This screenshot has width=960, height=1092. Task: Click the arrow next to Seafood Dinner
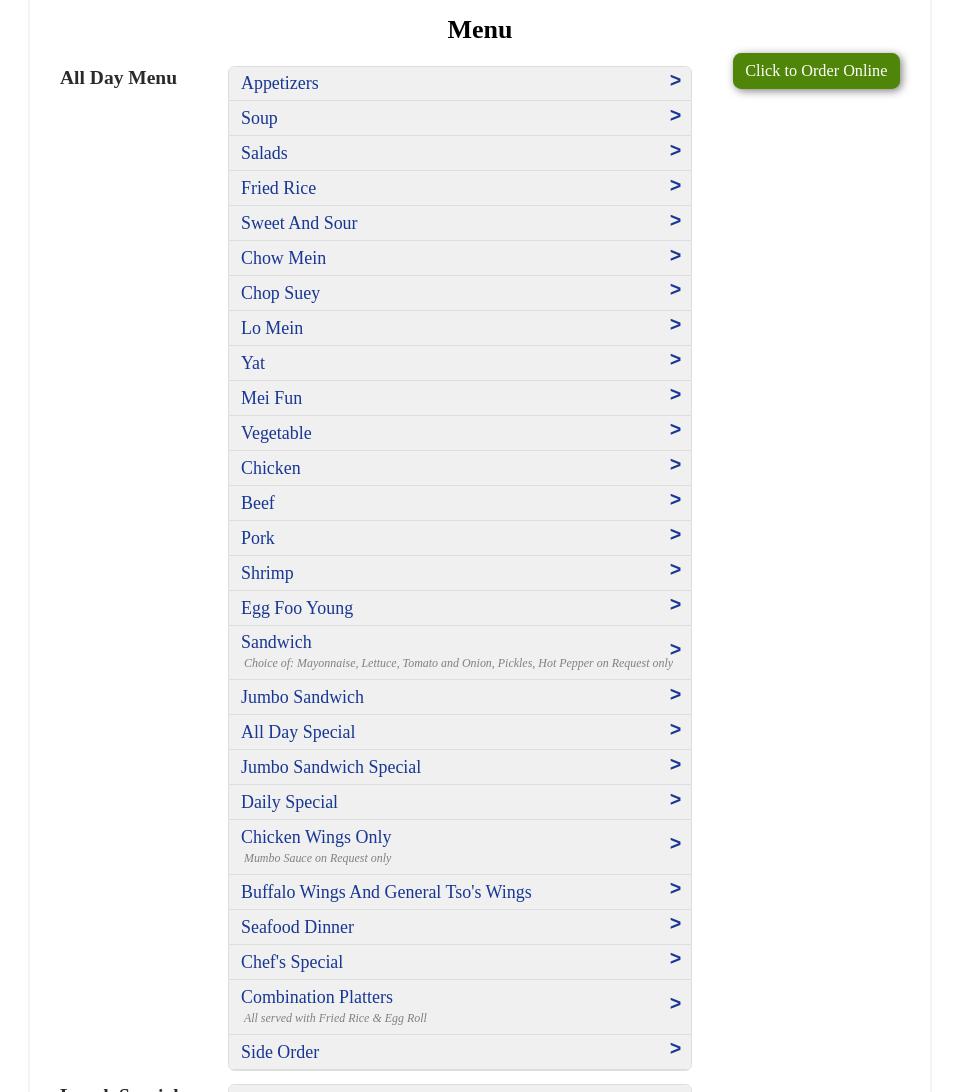[675, 924]
